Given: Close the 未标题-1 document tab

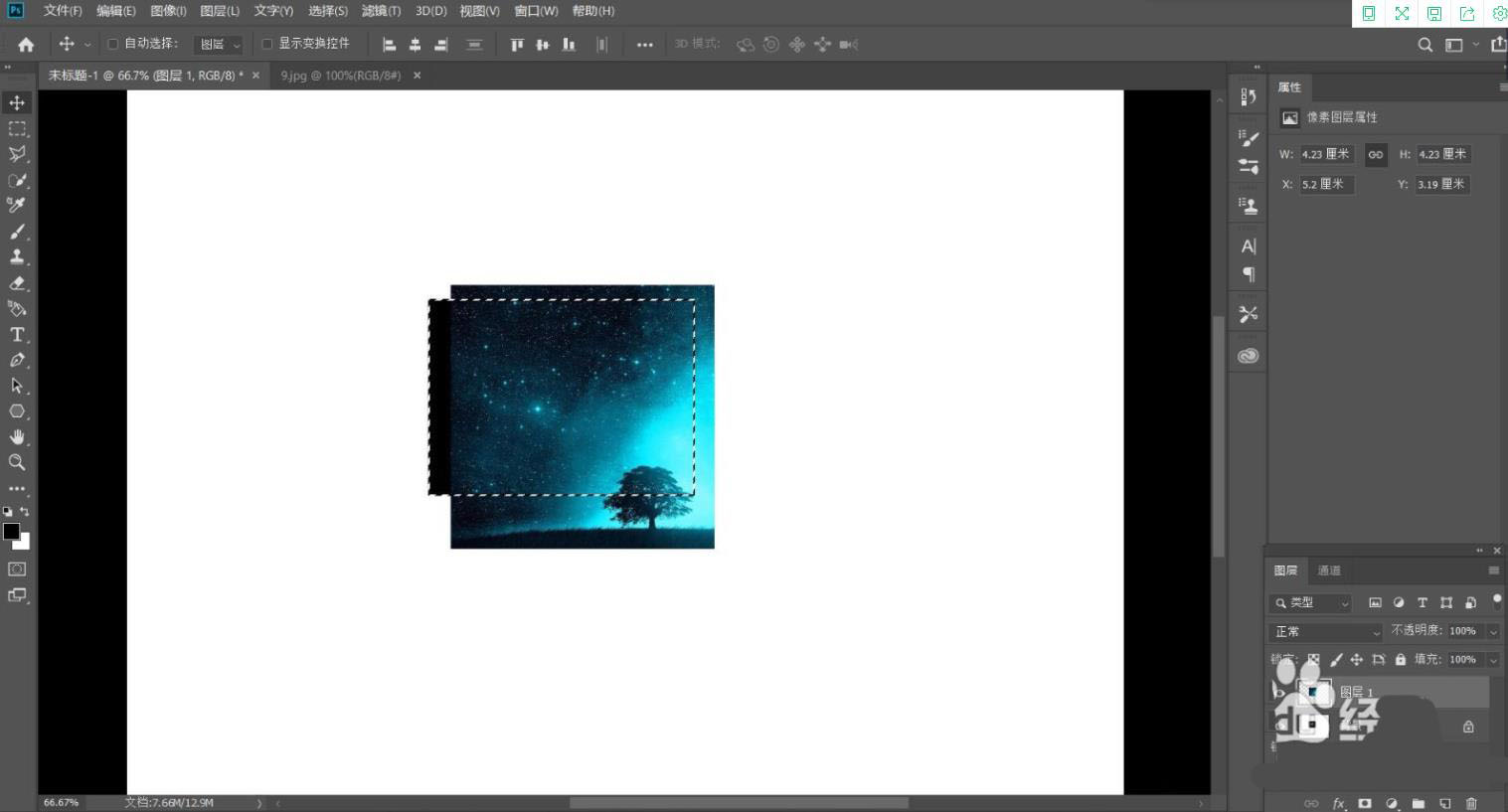Looking at the screenshot, I should [x=255, y=76].
